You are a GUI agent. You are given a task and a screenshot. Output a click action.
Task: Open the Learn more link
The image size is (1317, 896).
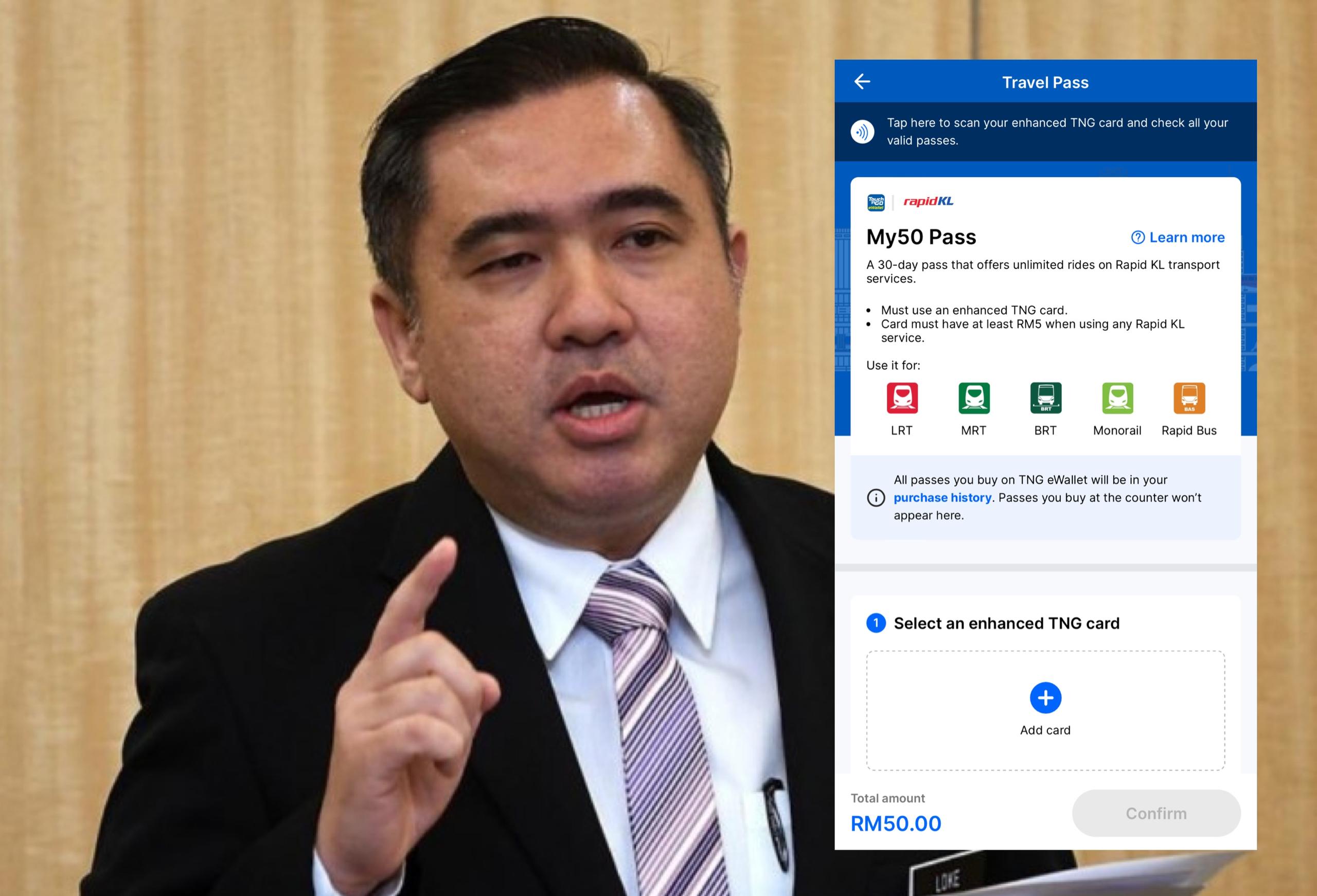pos(1187,238)
